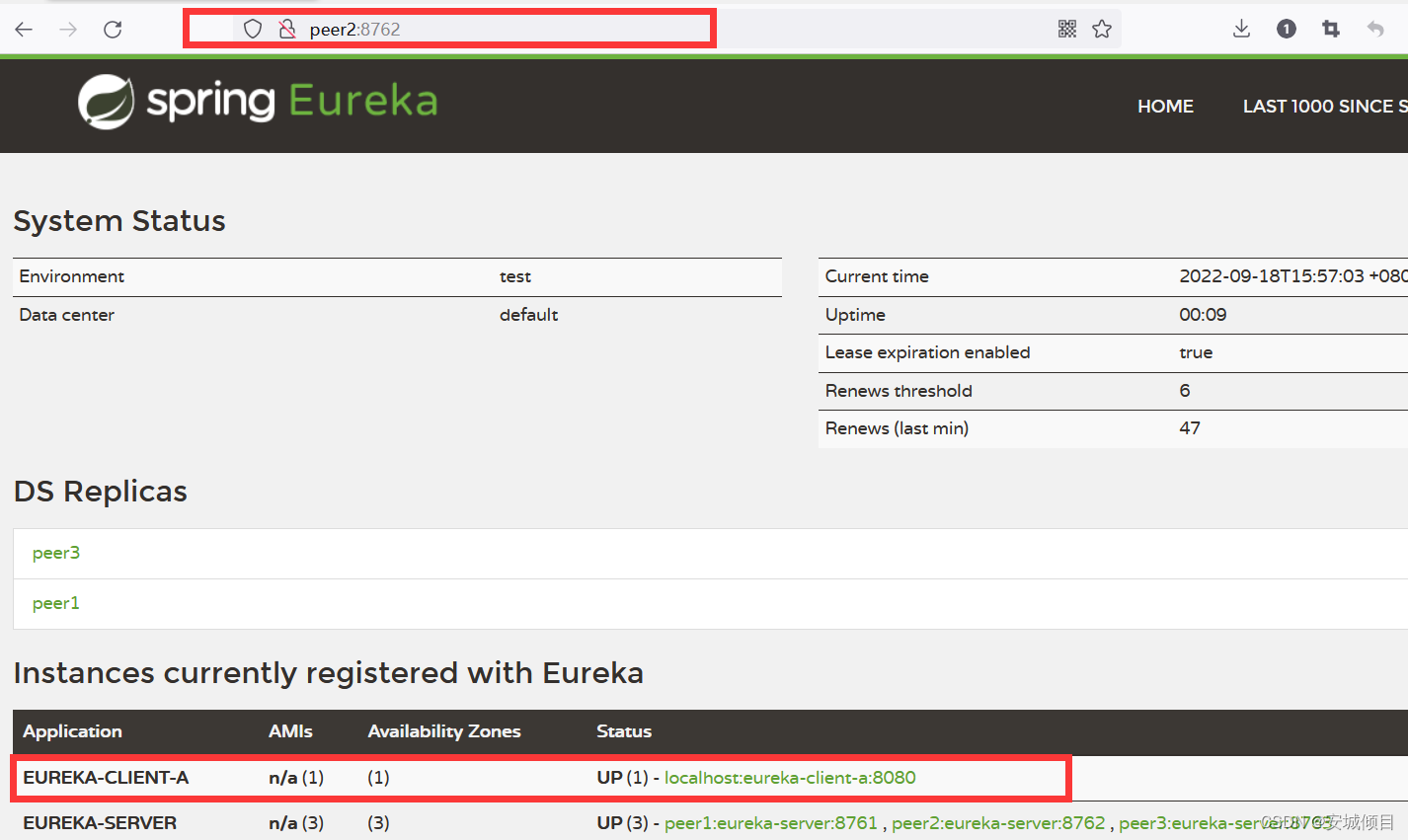Click the browser forward arrow
1408x840 pixels.
click(68, 30)
